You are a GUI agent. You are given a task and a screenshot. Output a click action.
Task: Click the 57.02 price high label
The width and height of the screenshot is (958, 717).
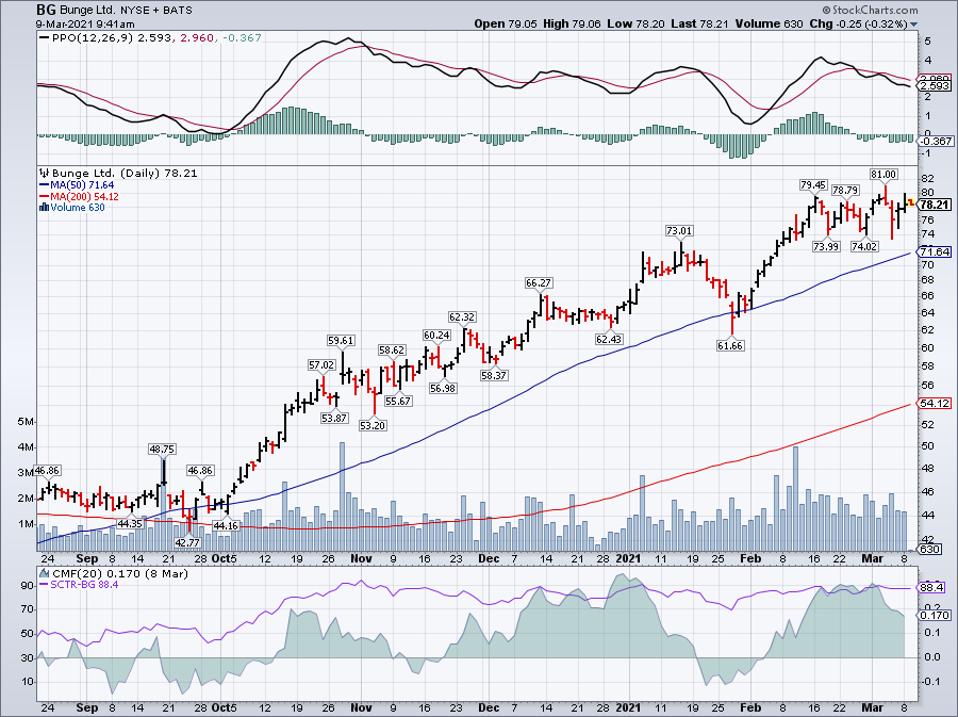(321, 365)
